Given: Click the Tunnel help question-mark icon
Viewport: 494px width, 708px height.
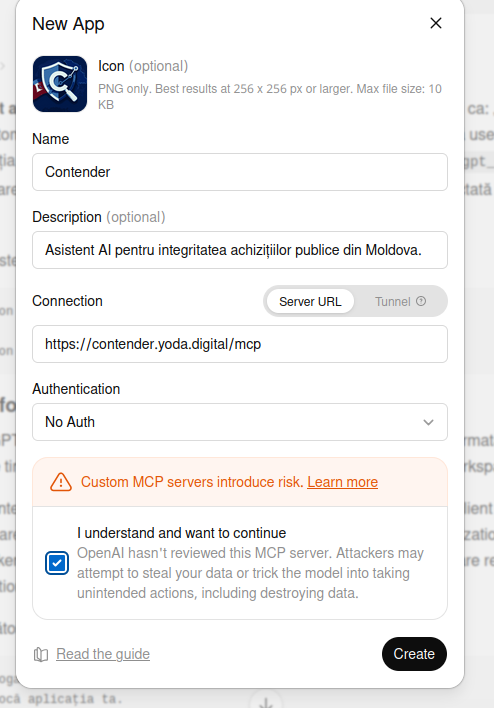Looking at the screenshot, I should 421,301.
